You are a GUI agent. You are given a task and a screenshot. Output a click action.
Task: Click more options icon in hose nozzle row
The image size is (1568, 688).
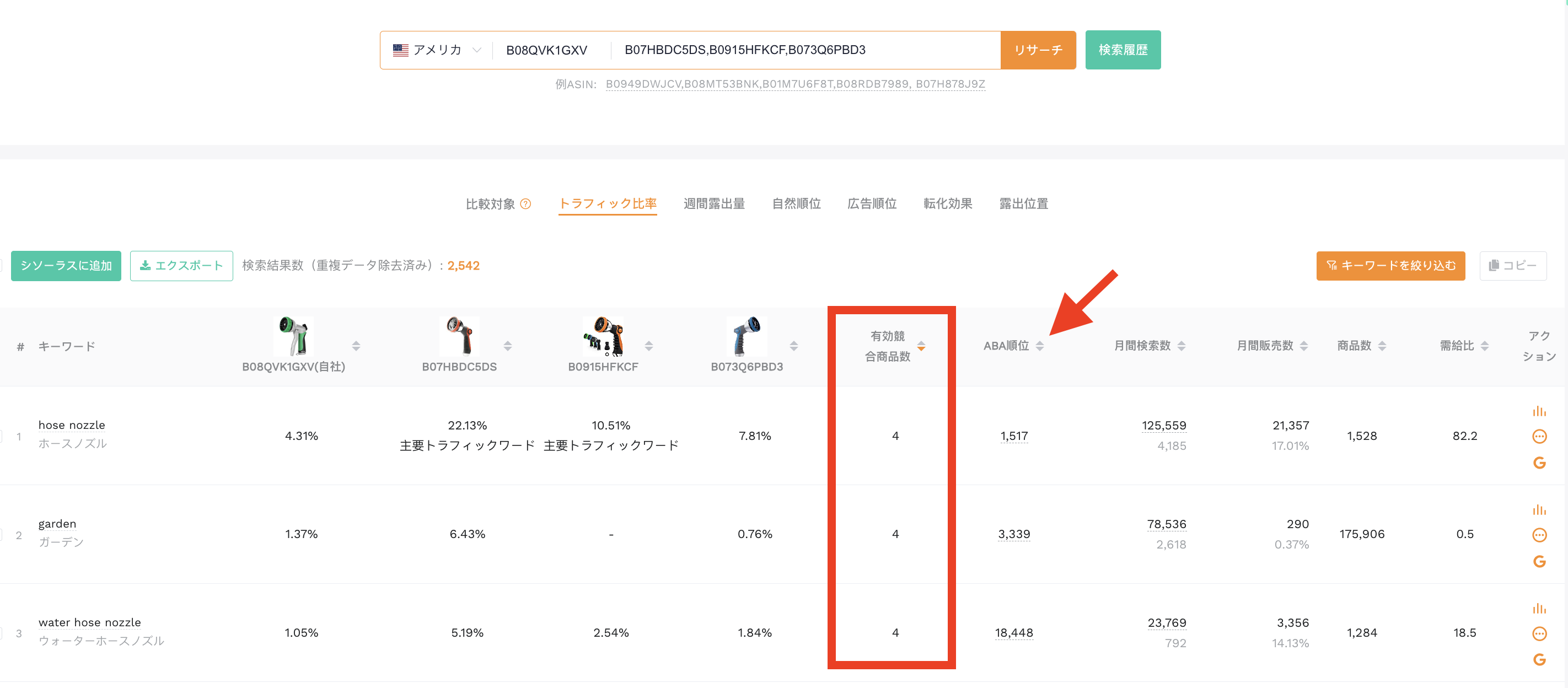tap(1539, 436)
